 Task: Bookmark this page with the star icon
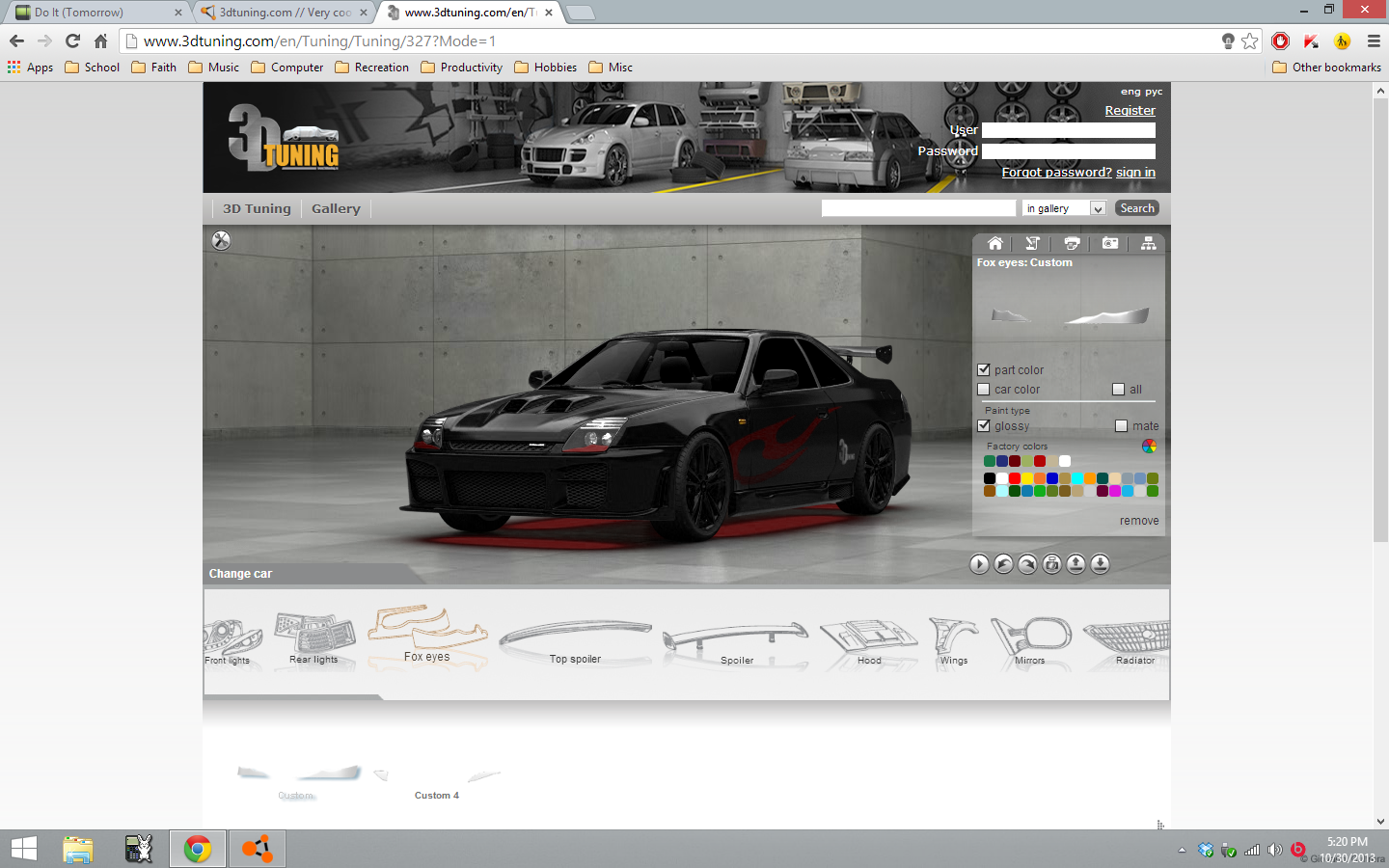(x=1250, y=41)
